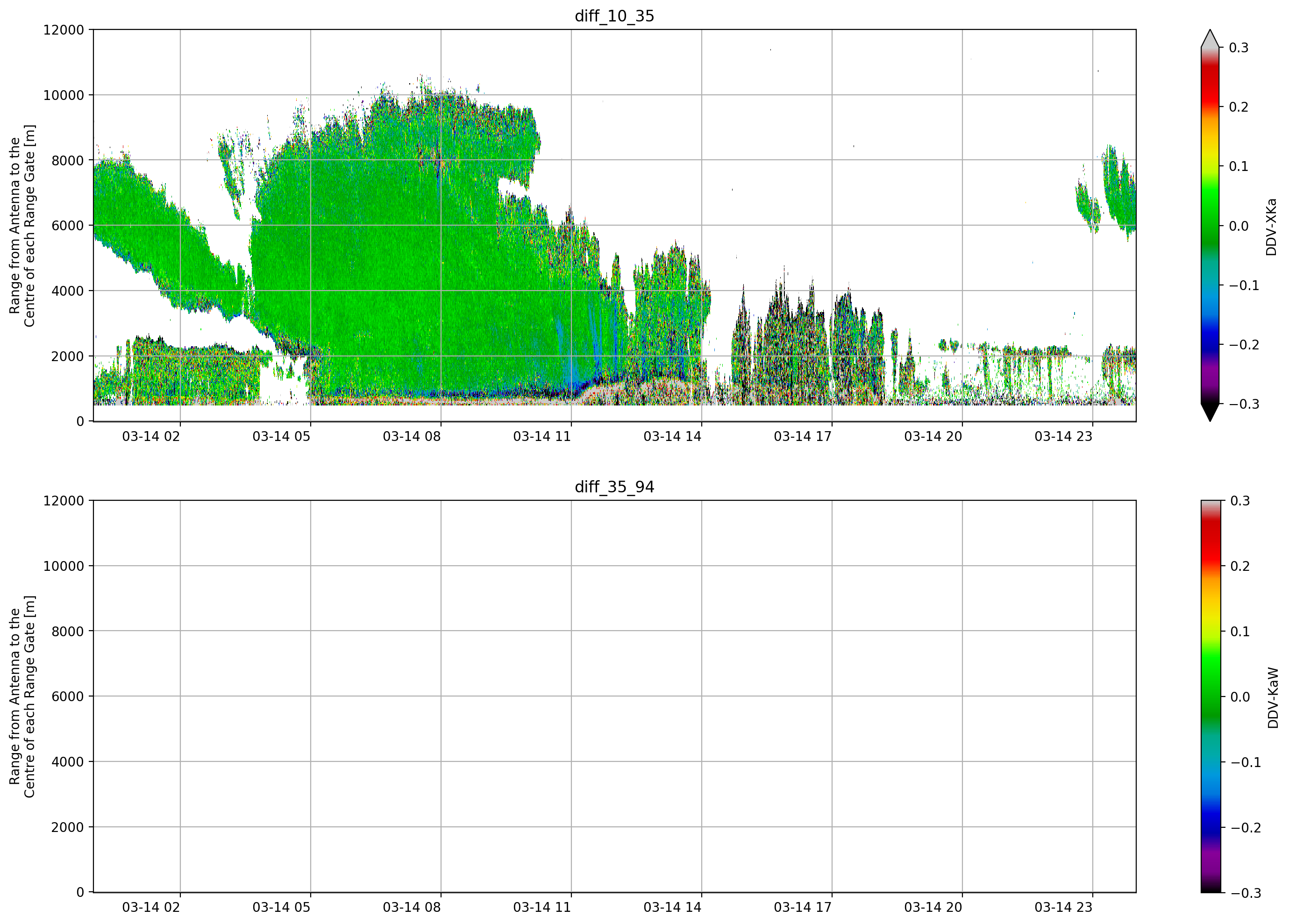Viewport: 1289px width, 924px height.
Task: Click '03-14 02' tick under diff_35_94
Action: coord(151,908)
